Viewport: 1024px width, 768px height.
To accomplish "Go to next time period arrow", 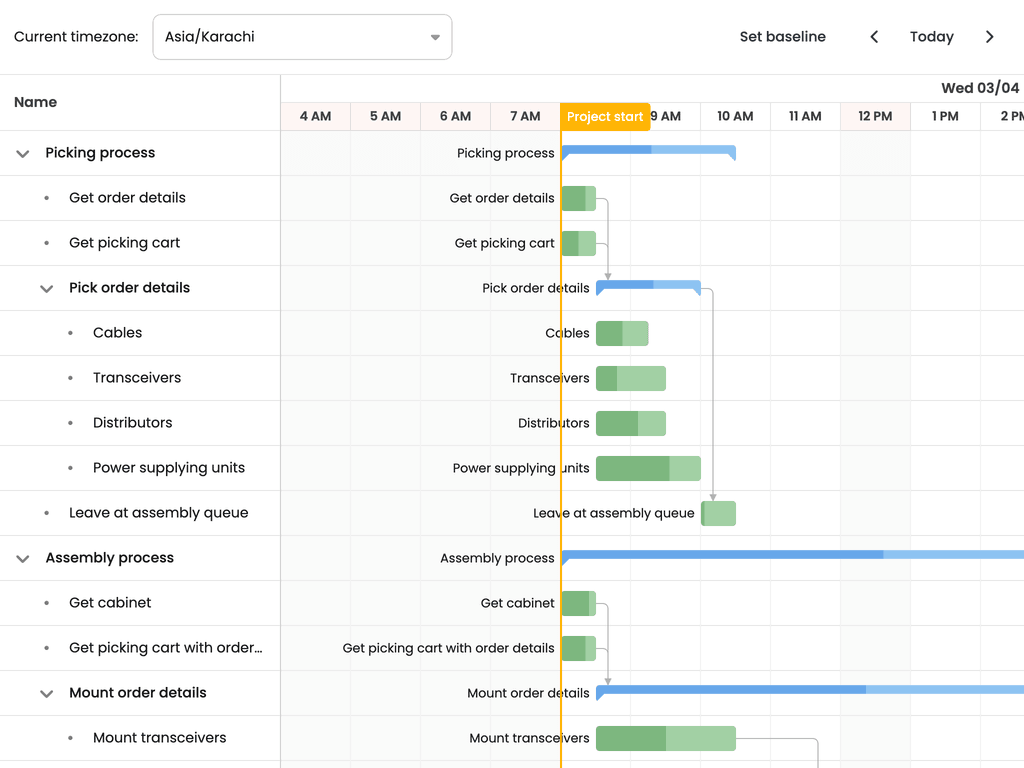I will 989,37.
